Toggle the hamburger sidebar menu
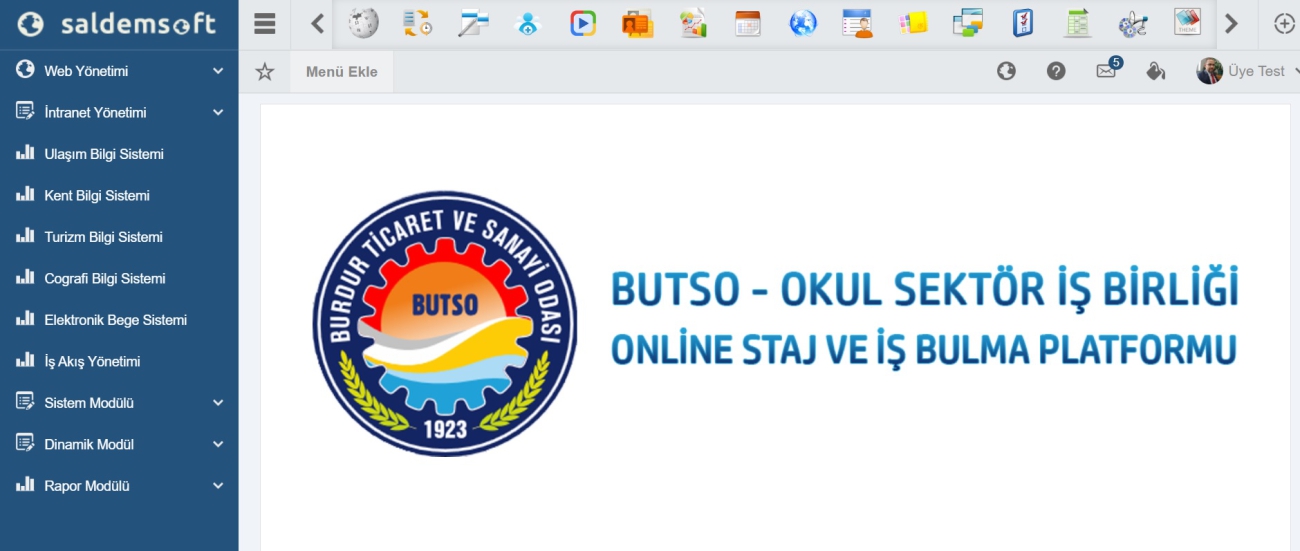Image resolution: width=1300 pixels, height=551 pixels. (265, 24)
